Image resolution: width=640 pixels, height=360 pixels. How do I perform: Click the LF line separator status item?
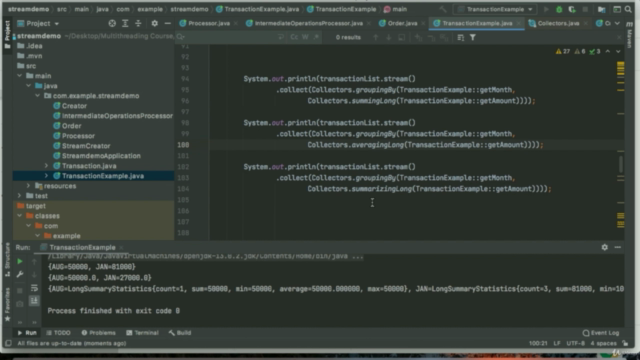coord(557,343)
